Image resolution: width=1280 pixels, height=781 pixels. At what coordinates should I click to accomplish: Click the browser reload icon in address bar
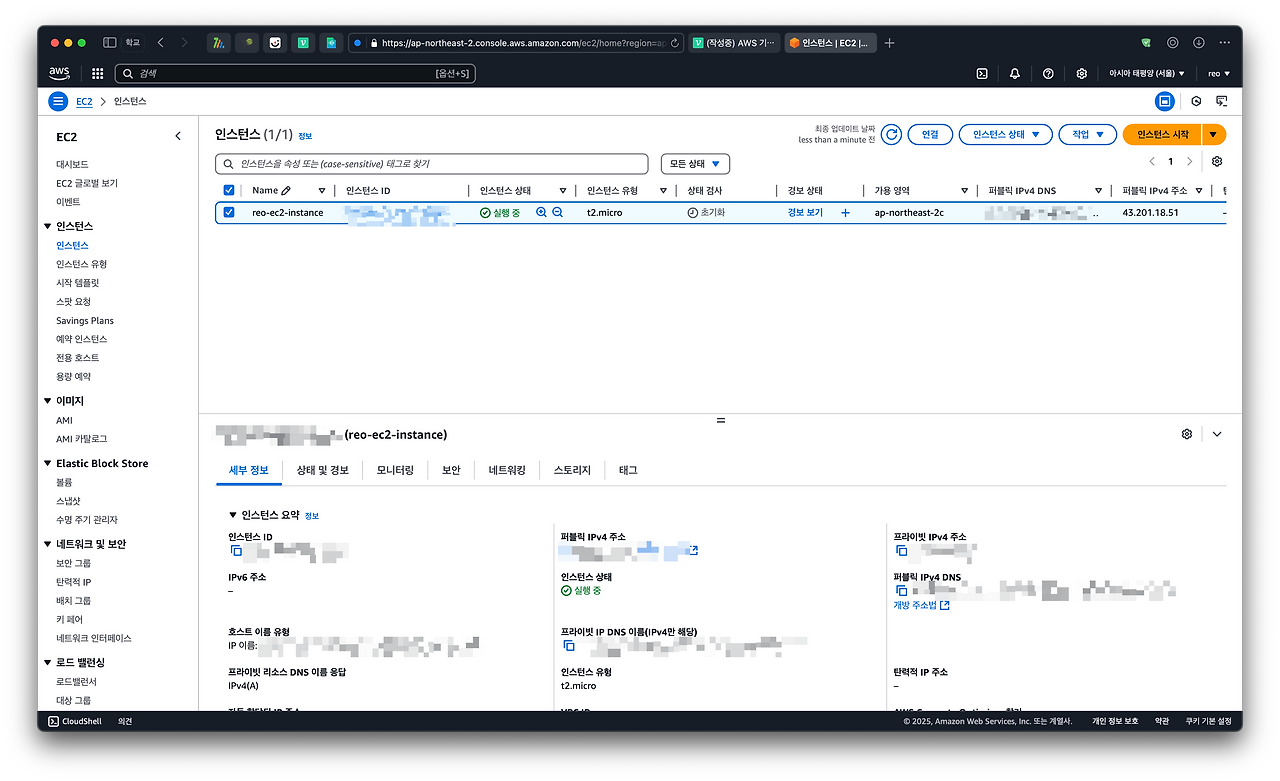[675, 43]
